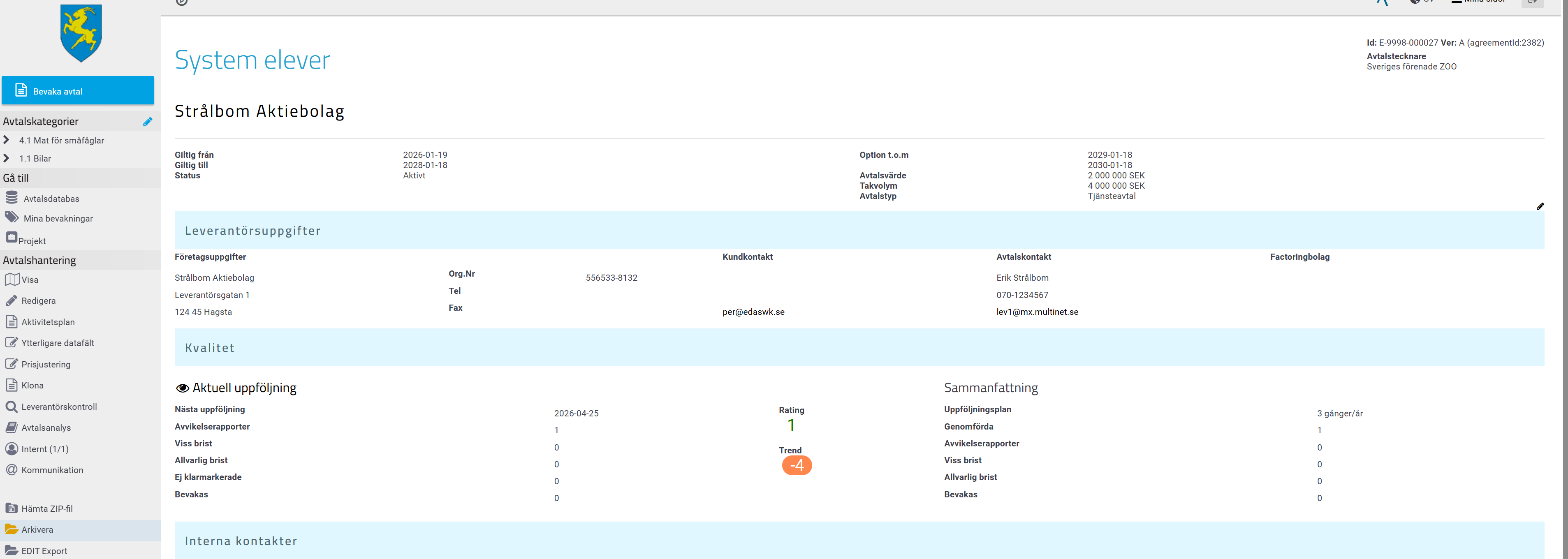Image resolution: width=1568 pixels, height=559 pixels.
Task: Click the edit pencil above Leverantörsuppgifter
Action: [1539, 207]
